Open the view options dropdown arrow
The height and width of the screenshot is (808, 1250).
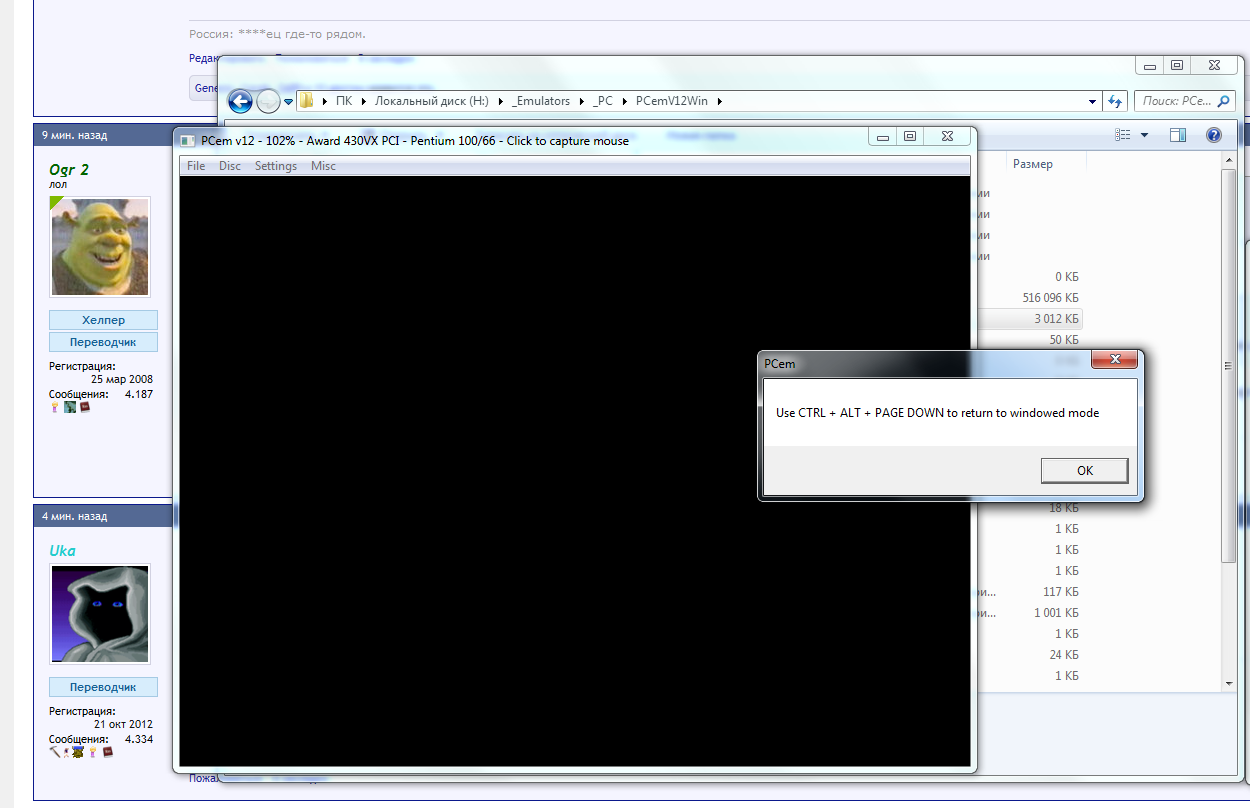1144,135
